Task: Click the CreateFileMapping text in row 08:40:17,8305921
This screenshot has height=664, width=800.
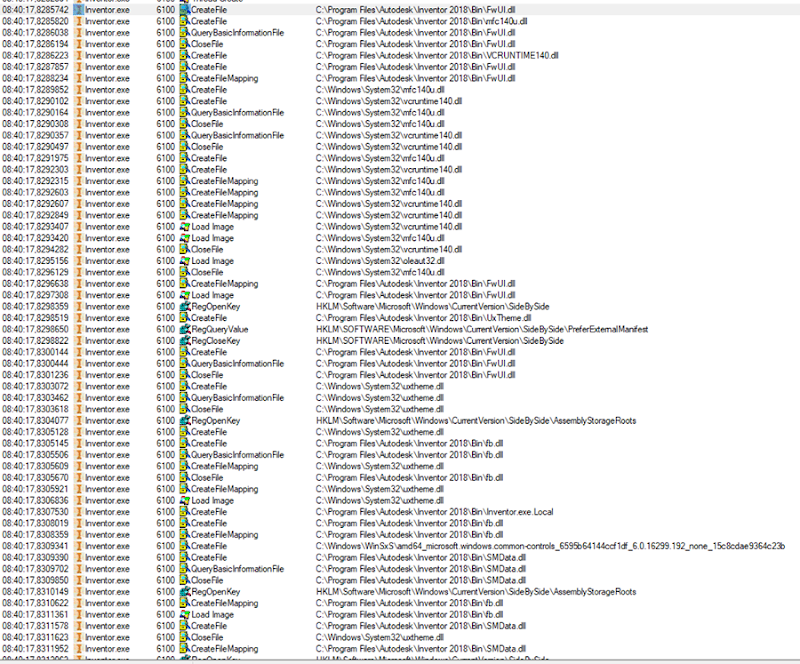Action: (x=224, y=489)
